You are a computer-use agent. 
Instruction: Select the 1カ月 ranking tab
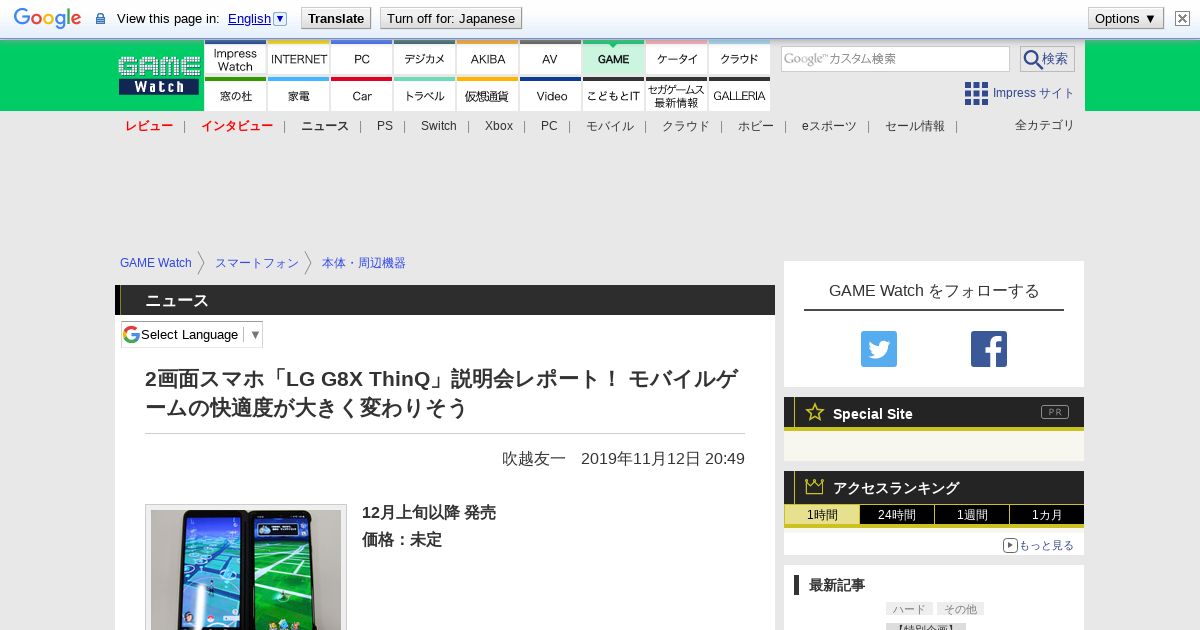click(1047, 515)
